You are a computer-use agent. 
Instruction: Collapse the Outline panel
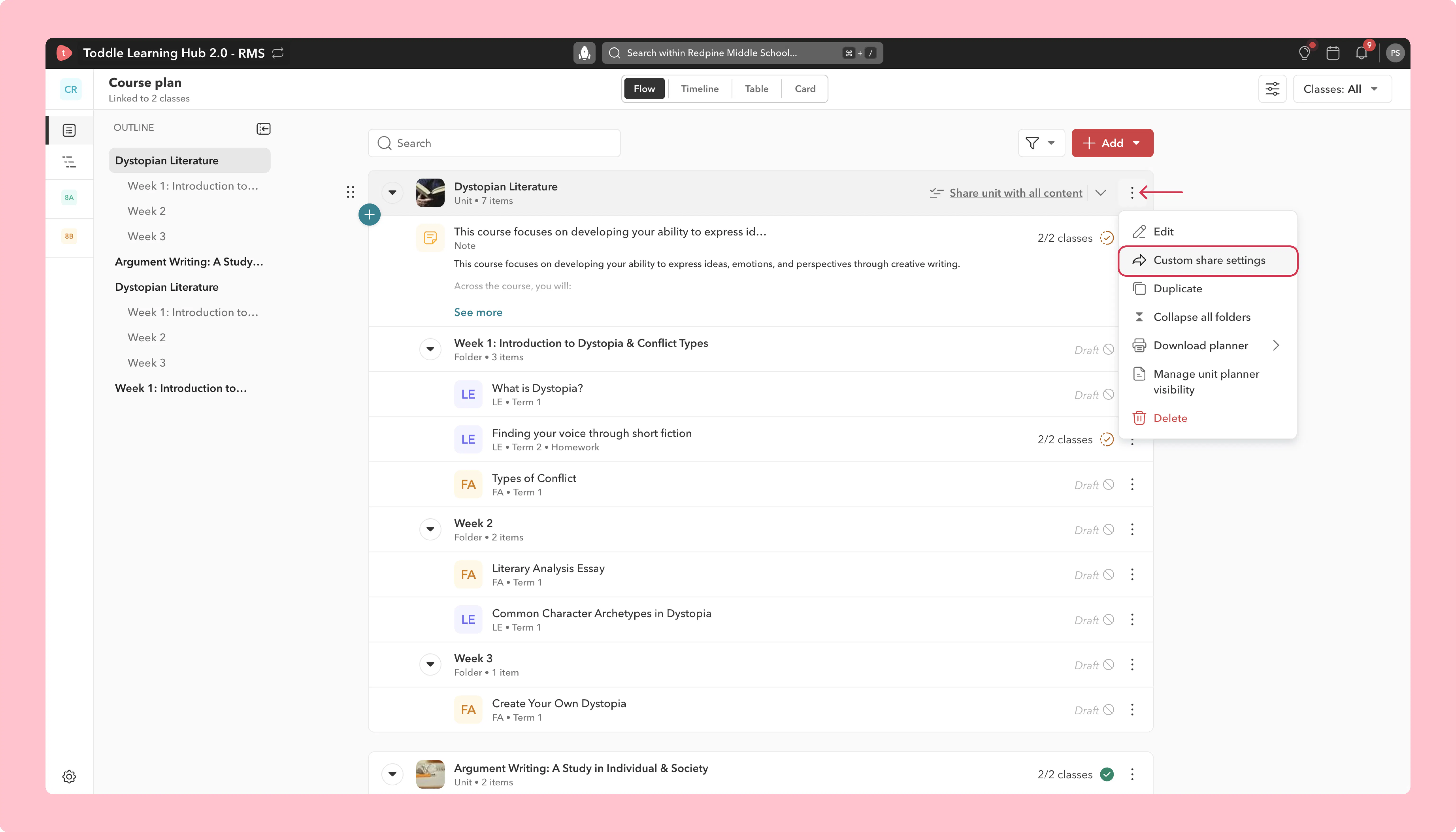[264, 129]
